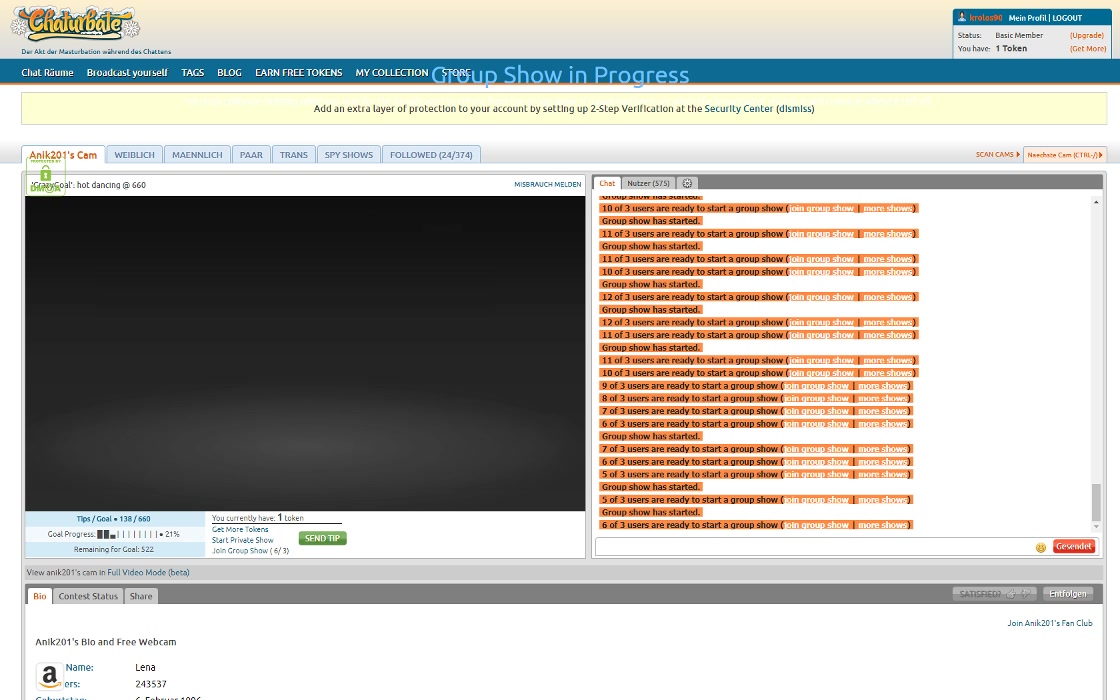Click the green SEND TIP button
Viewport: 1120px width, 700px height.
pyautogui.click(x=322, y=538)
